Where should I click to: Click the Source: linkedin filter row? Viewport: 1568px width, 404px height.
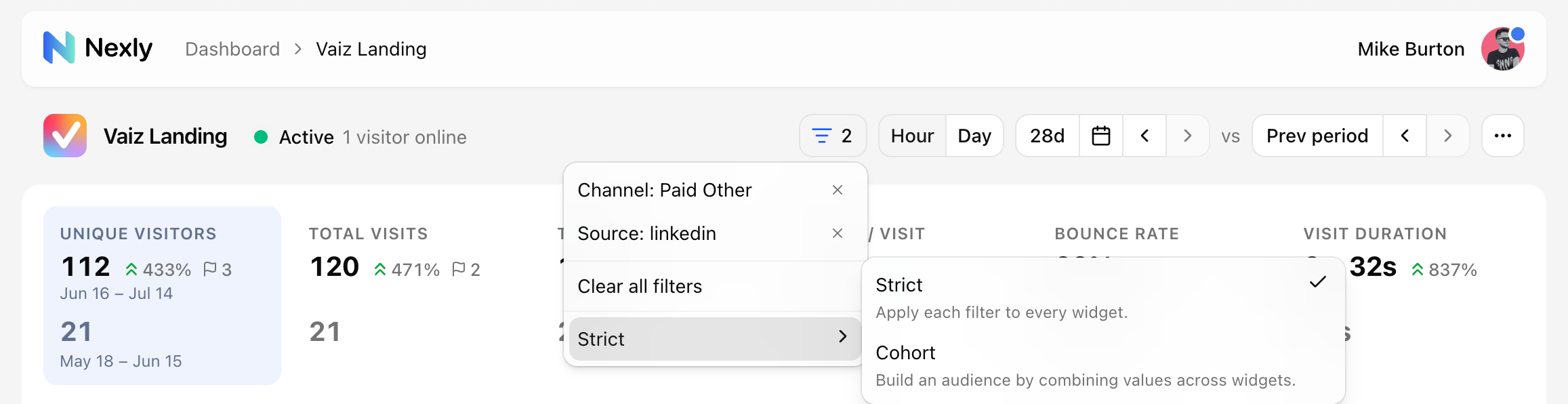[716, 233]
